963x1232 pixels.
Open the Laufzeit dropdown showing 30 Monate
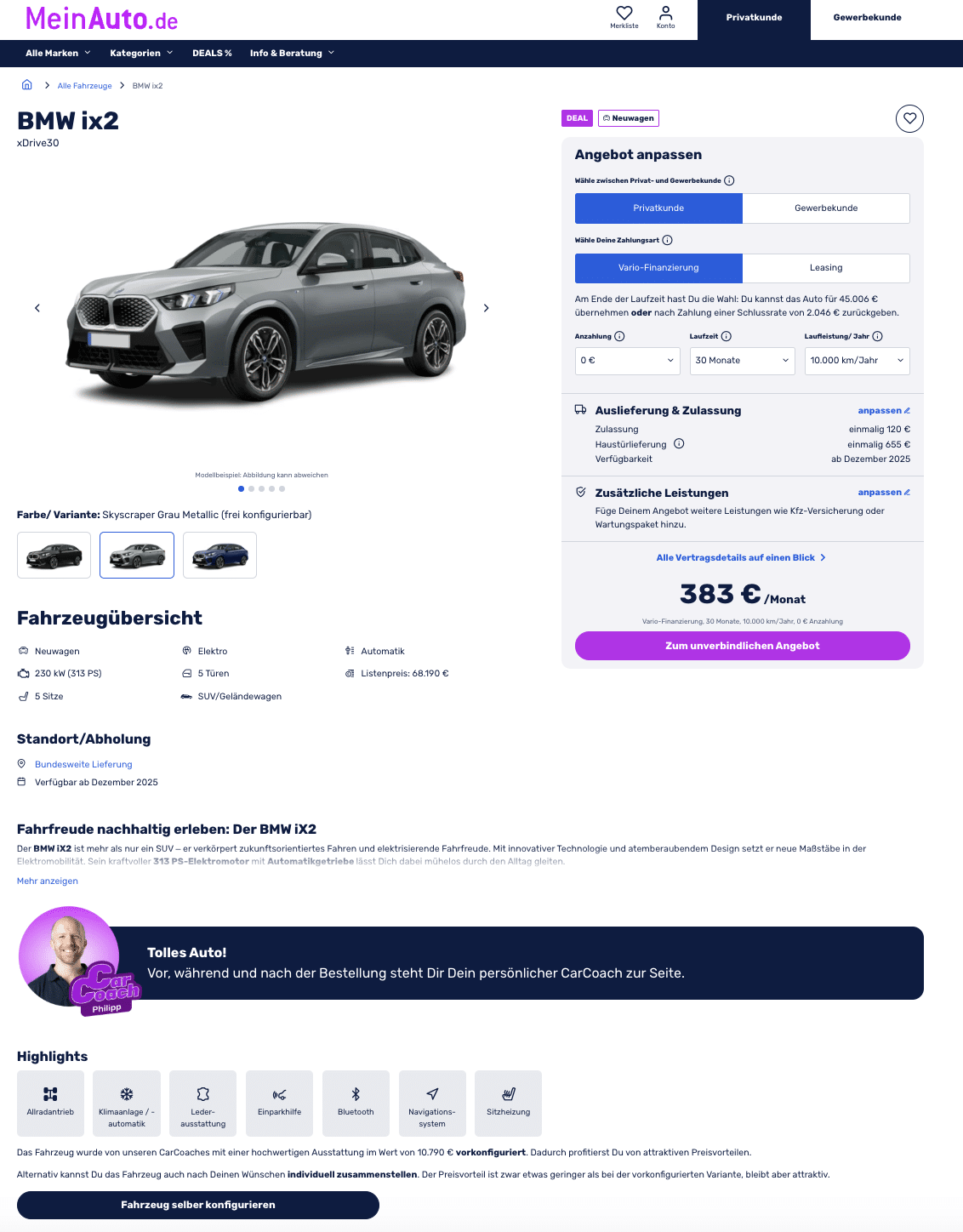tap(742, 361)
